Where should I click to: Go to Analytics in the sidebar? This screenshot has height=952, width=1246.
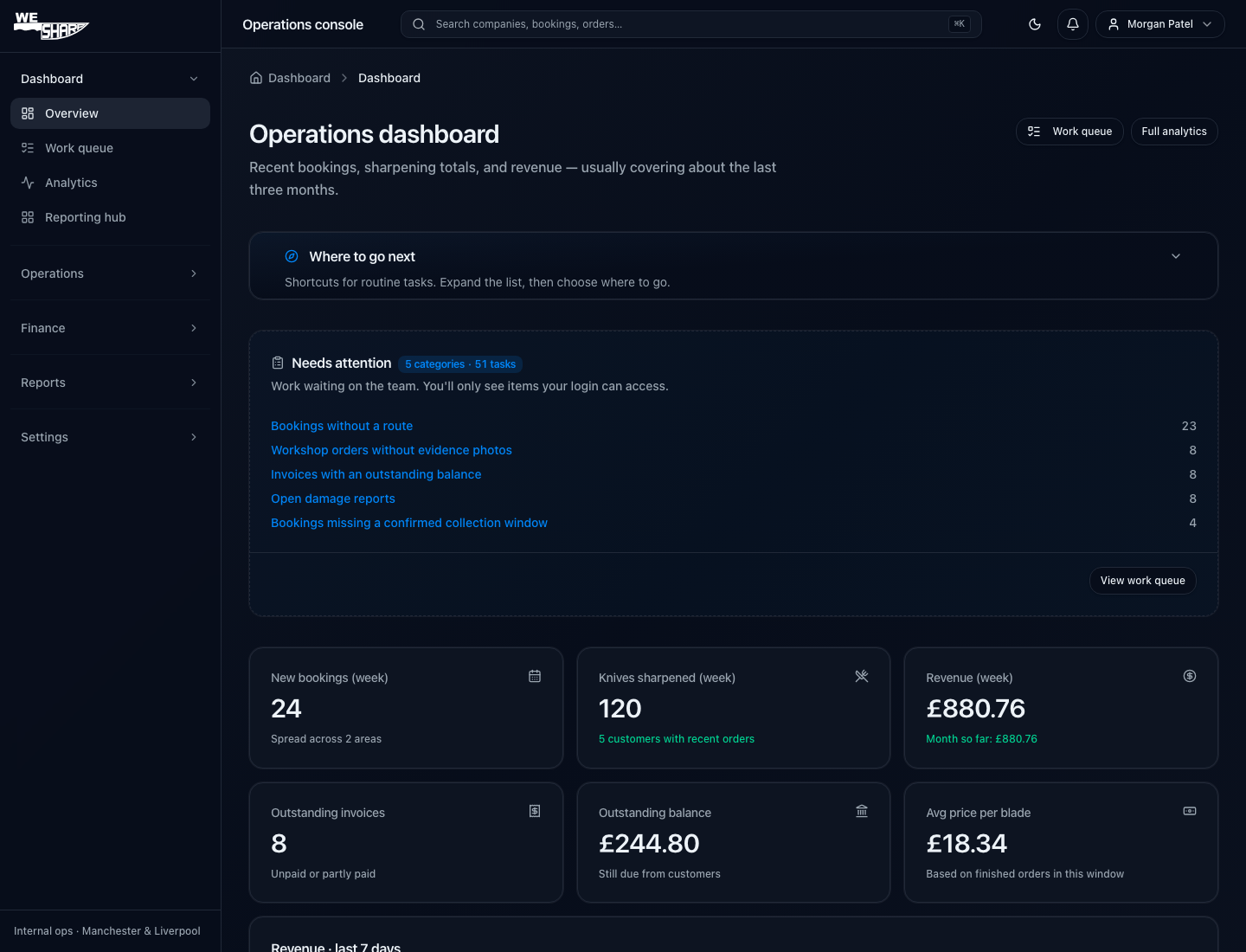pos(110,183)
